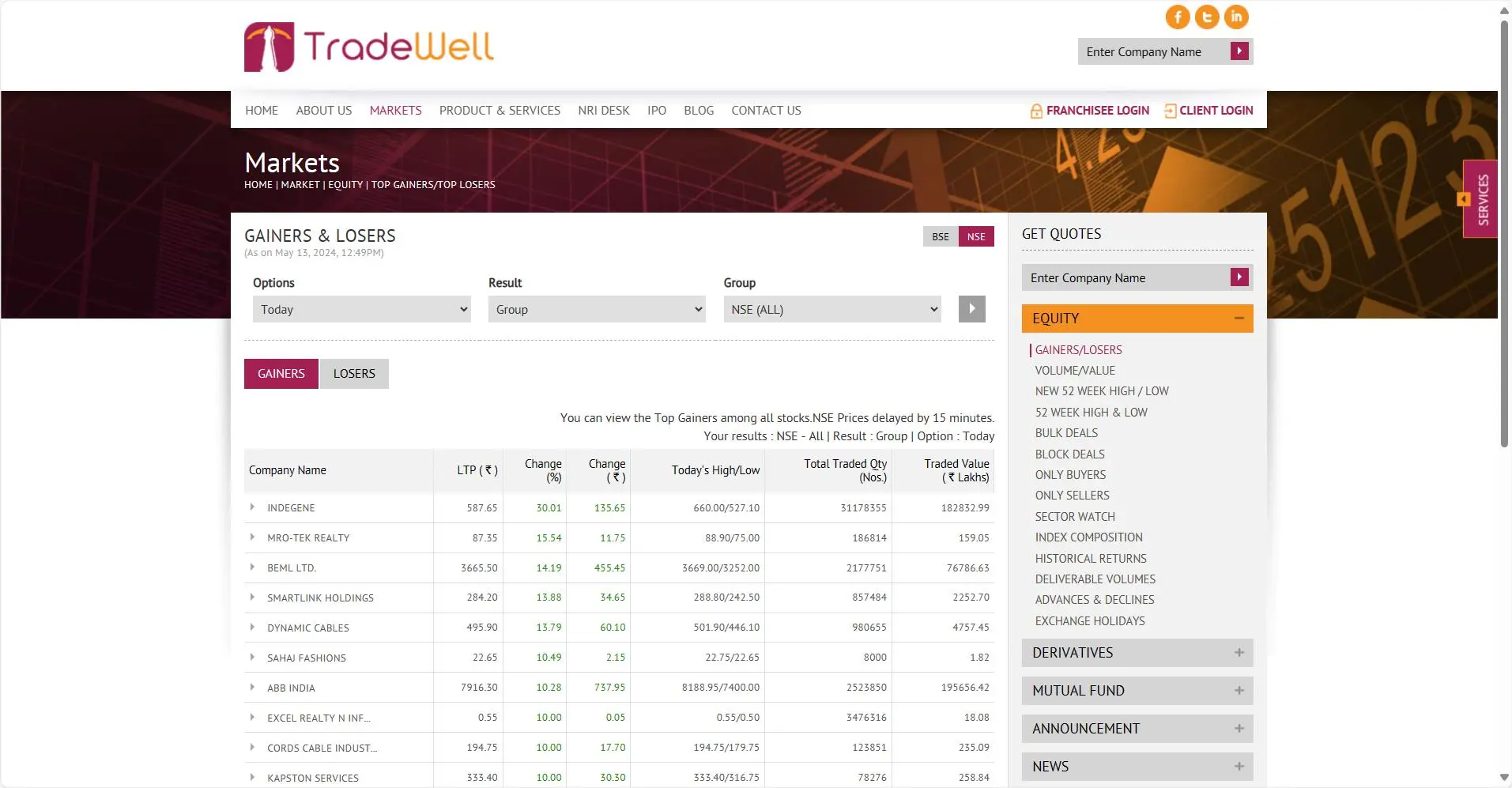Expand the BEML LTD. row arrow
The height and width of the screenshot is (788, 1512).
click(252, 567)
